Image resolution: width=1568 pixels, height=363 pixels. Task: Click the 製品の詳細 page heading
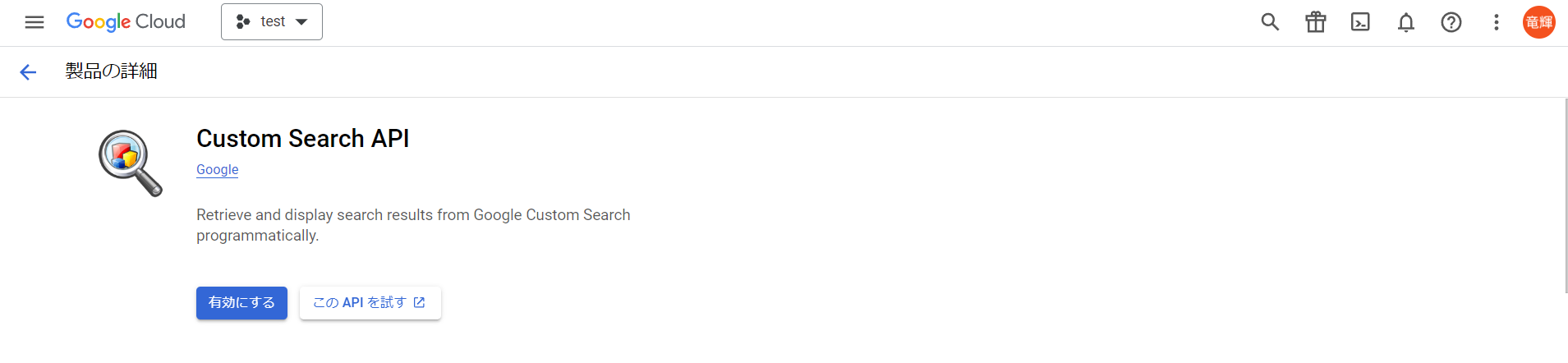(x=112, y=71)
